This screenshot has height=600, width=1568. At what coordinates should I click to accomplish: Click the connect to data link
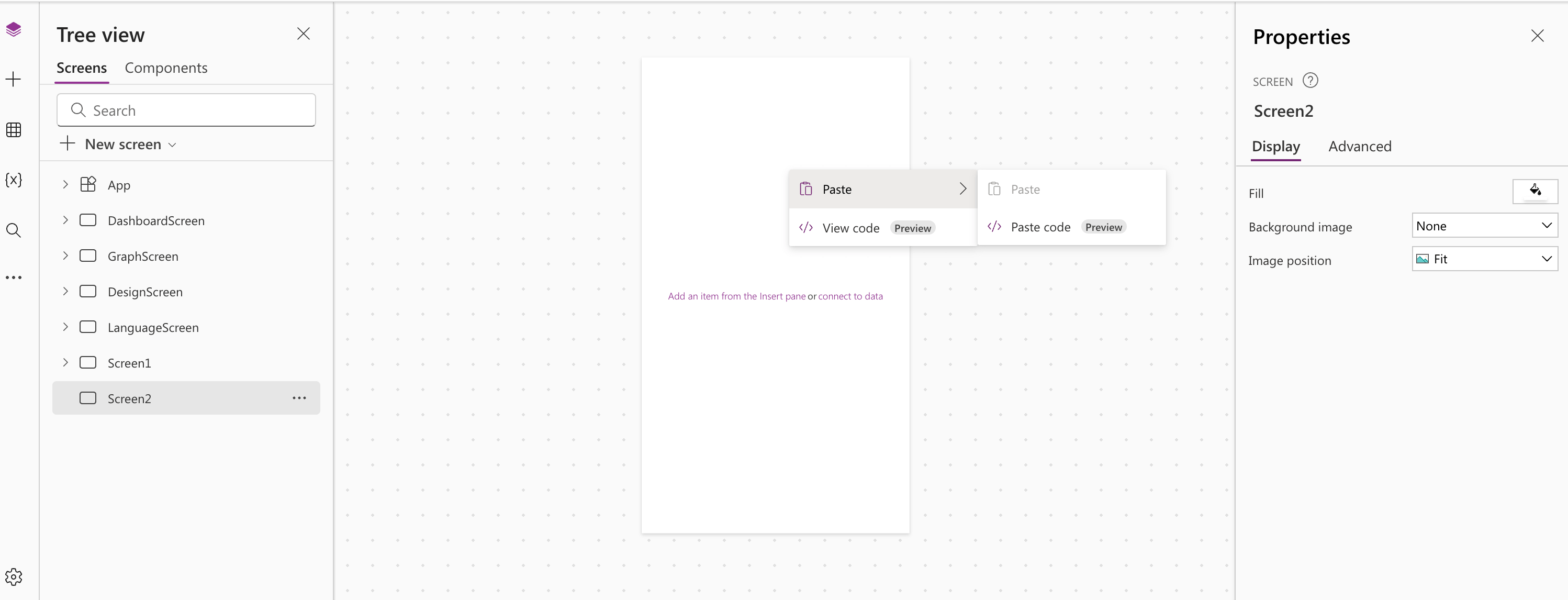tap(850, 296)
